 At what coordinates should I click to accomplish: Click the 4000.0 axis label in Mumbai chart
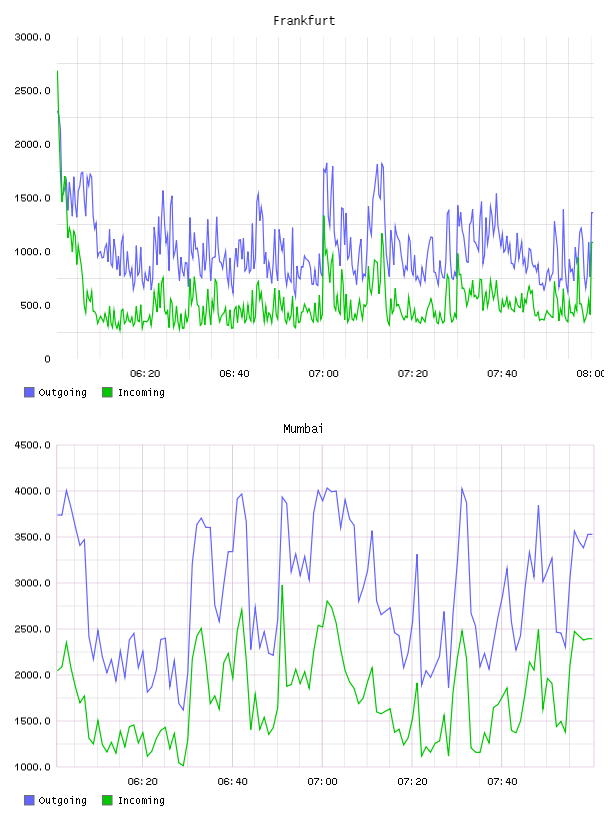tap(32, 491)
